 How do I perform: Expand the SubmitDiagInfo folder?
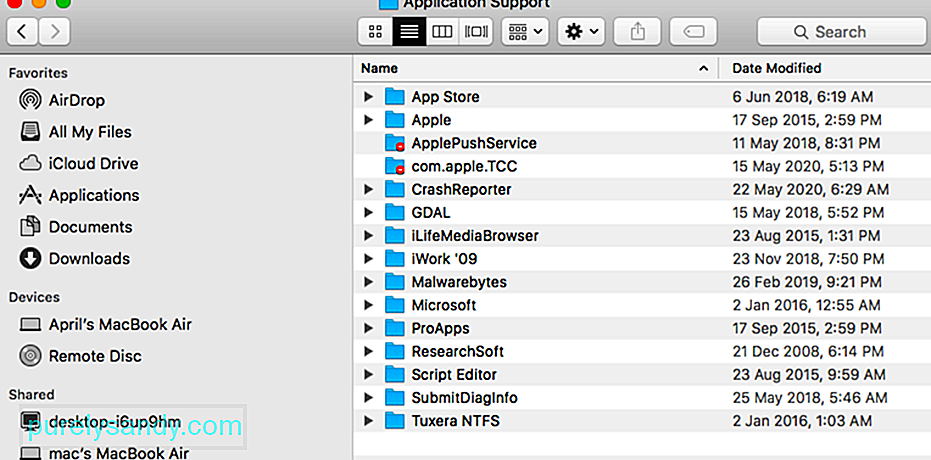coord(369,398)
